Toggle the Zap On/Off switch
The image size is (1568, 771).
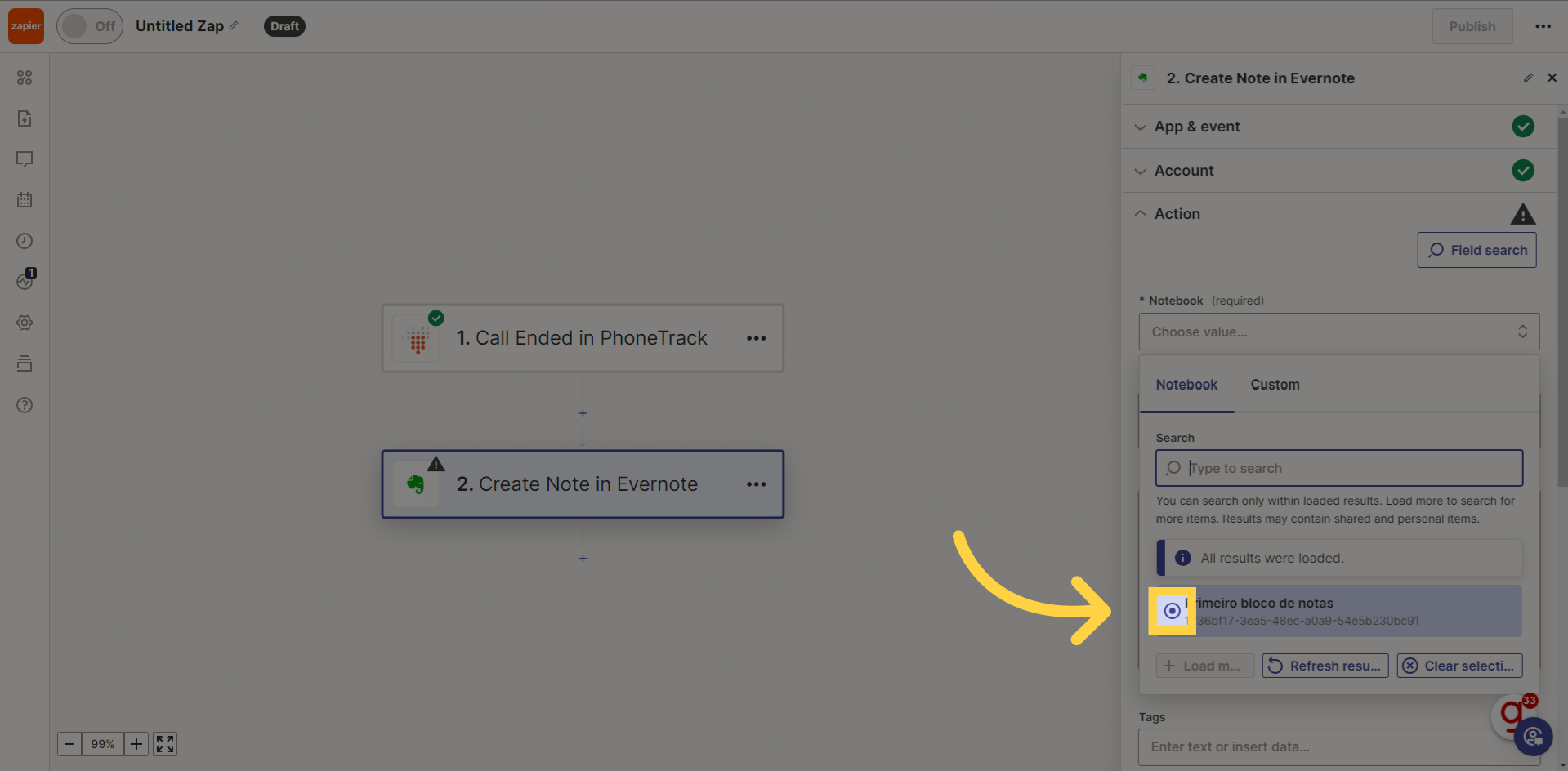pos(90,26)
